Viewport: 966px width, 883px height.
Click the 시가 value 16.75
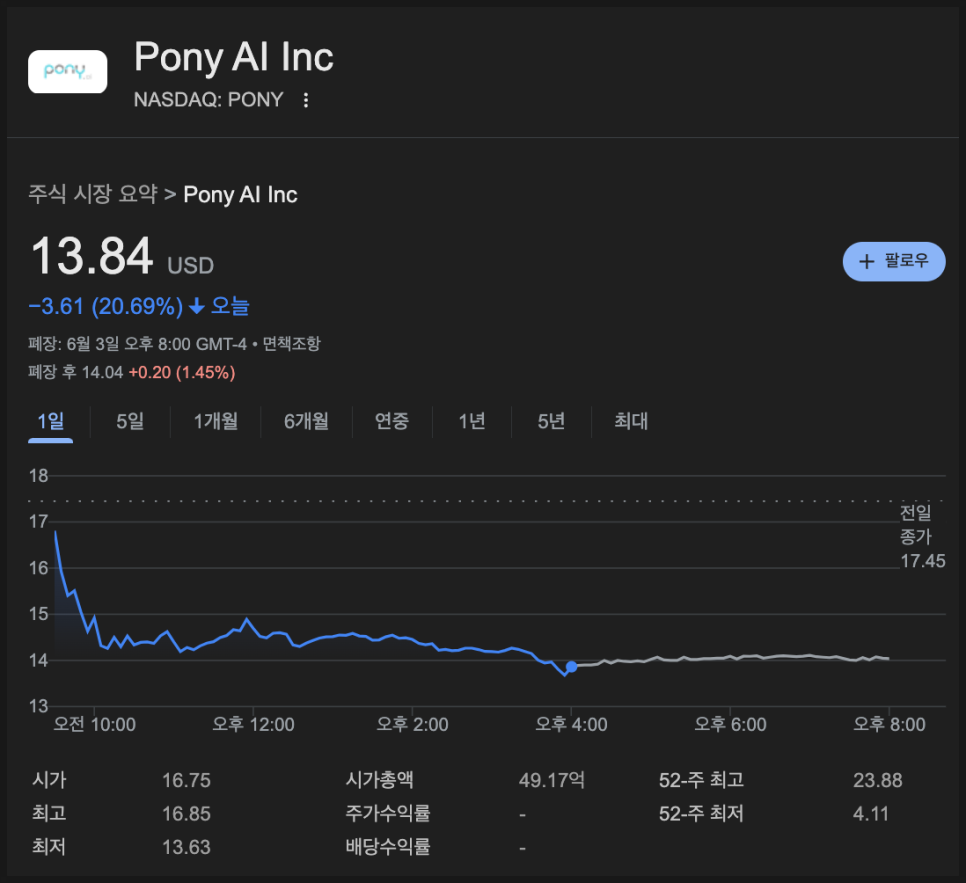pyautogui.click(x=186, y=781)
